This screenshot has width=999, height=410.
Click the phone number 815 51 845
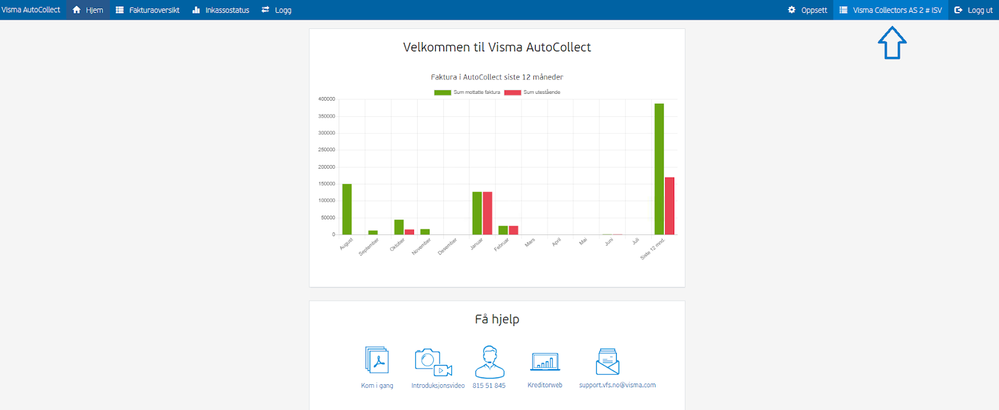pyautogui.click(x=489, y=386)
